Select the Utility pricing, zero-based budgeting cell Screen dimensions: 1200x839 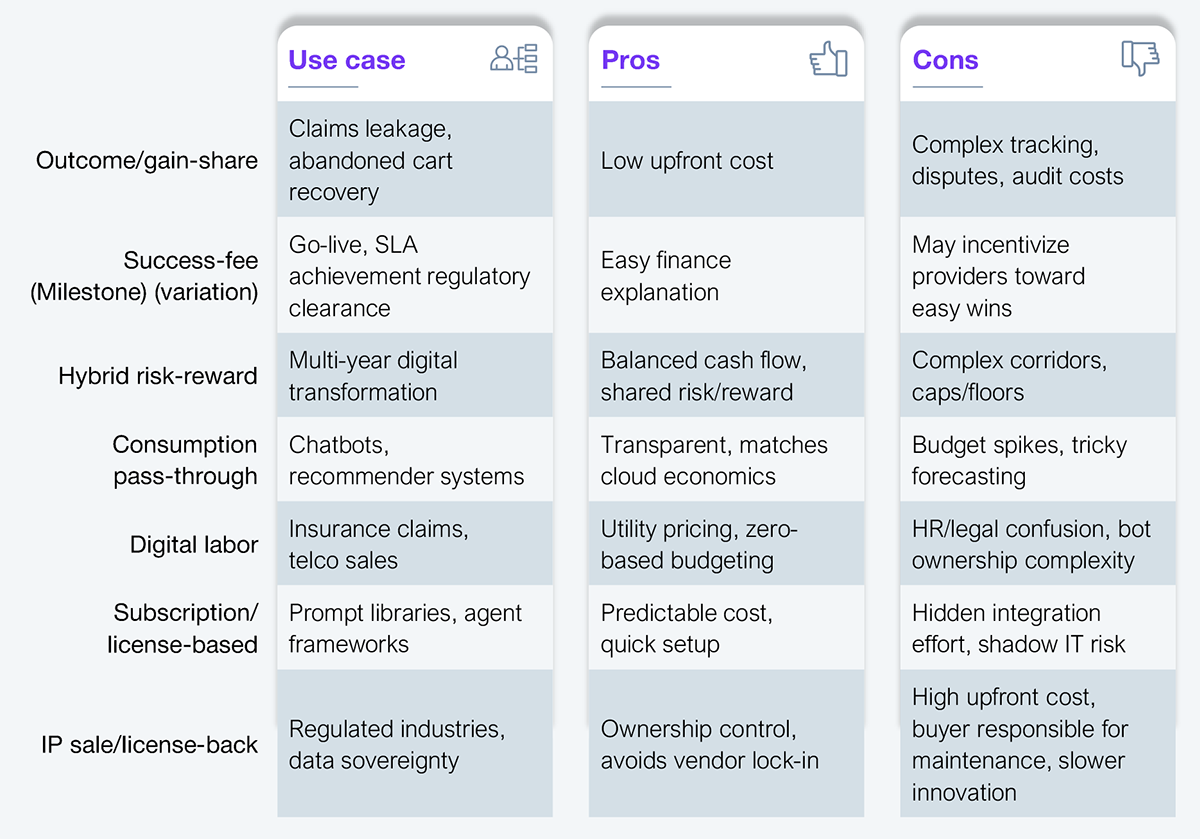[x=727, y=544]
